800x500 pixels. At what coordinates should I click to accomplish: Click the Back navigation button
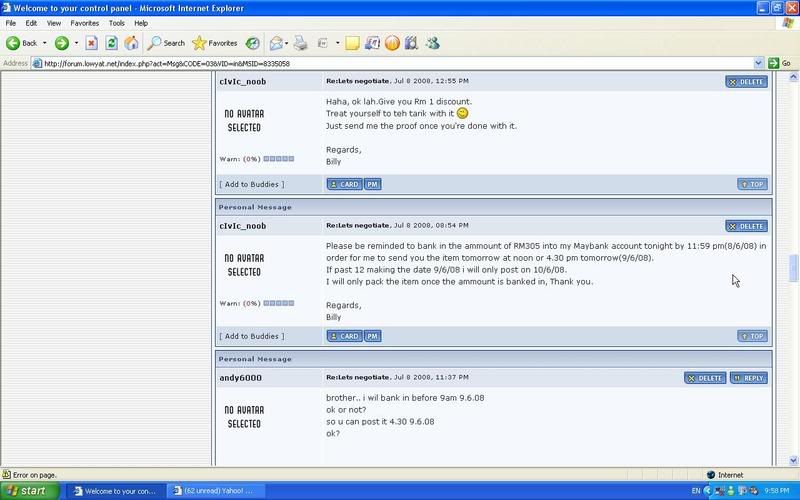(x=22, y=43)
